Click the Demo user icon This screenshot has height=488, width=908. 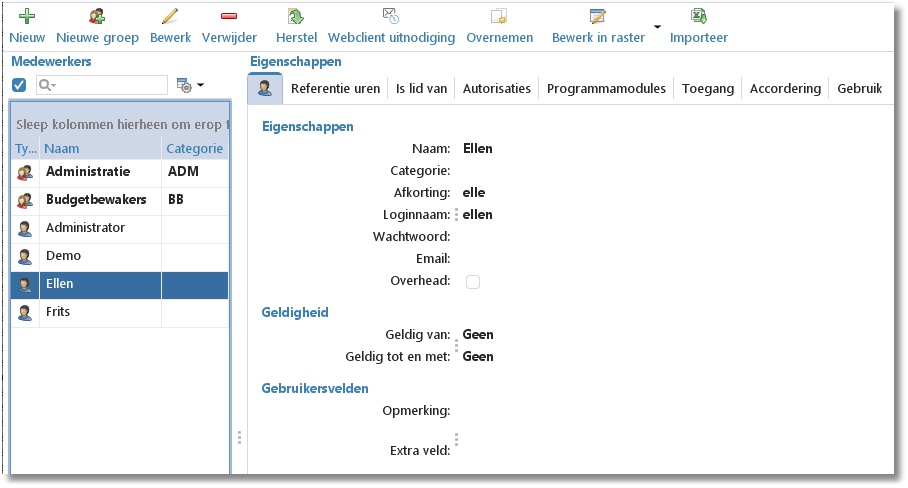tap(25, 256)
